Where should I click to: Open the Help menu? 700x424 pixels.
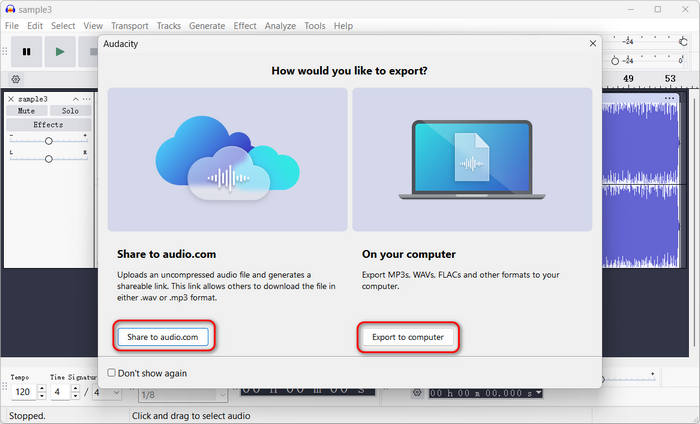point(343,26)
